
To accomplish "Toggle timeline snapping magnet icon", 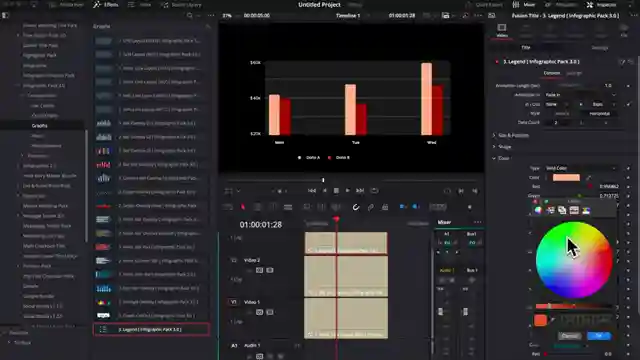I will pyautogui.click(x=356, y=207).
